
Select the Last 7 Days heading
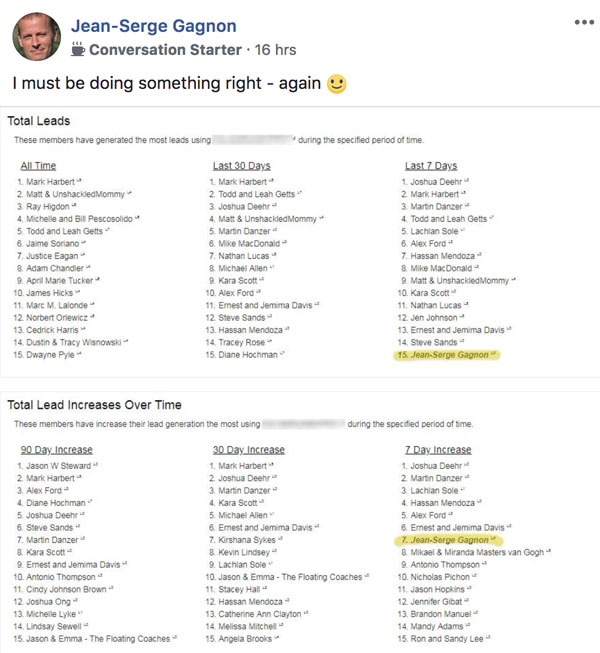point(431,166)
